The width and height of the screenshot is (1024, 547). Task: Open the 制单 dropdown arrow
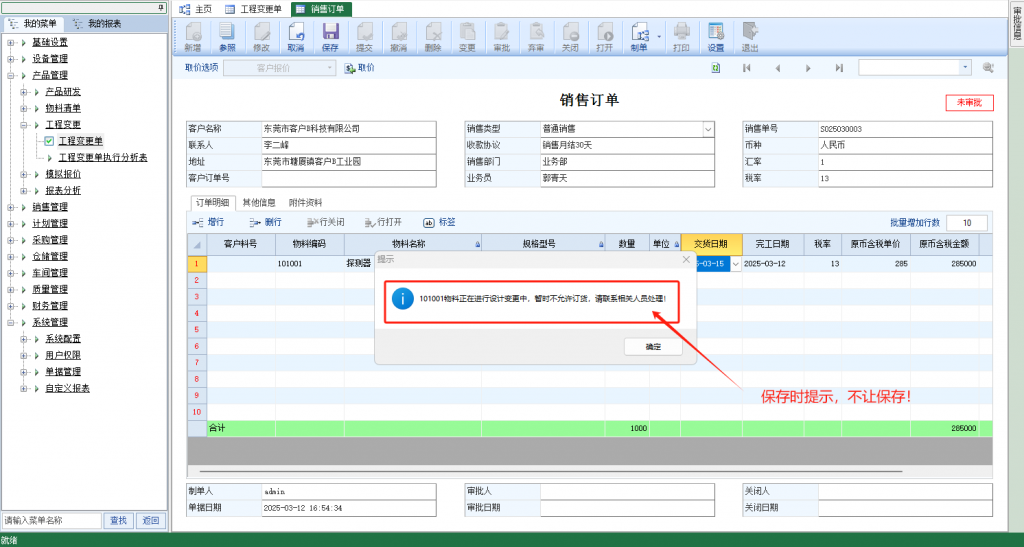coord(659,37)
